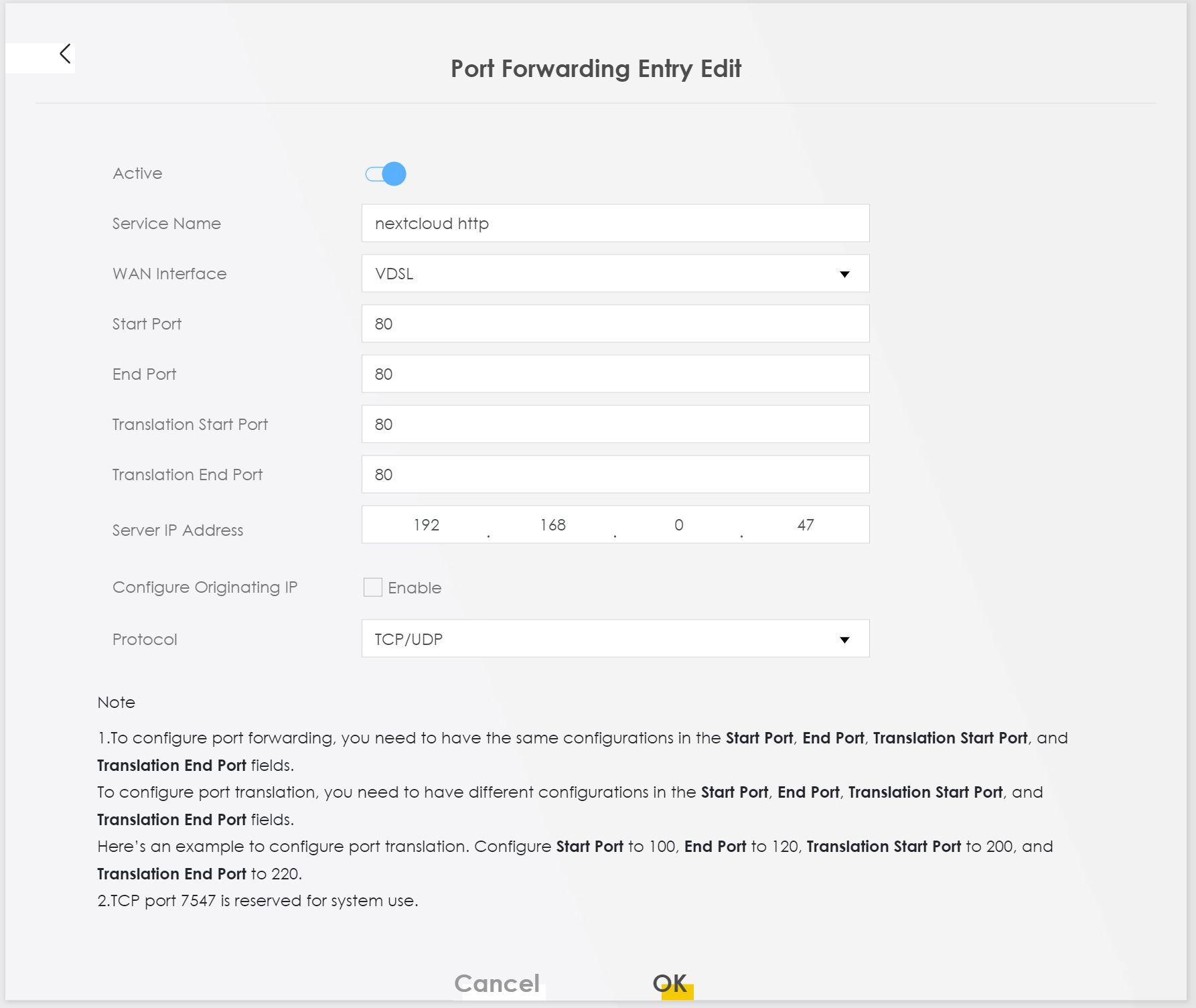The height and width of the screenshot is (1008, 1196).
Task: Focus the Start Port input field
Action: 615,323
